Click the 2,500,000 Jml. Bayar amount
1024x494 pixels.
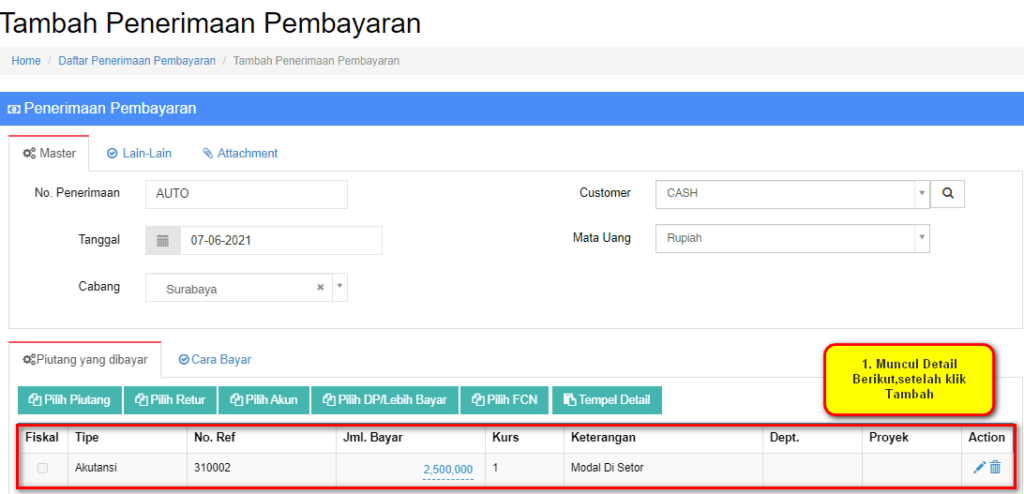point(447,469)
